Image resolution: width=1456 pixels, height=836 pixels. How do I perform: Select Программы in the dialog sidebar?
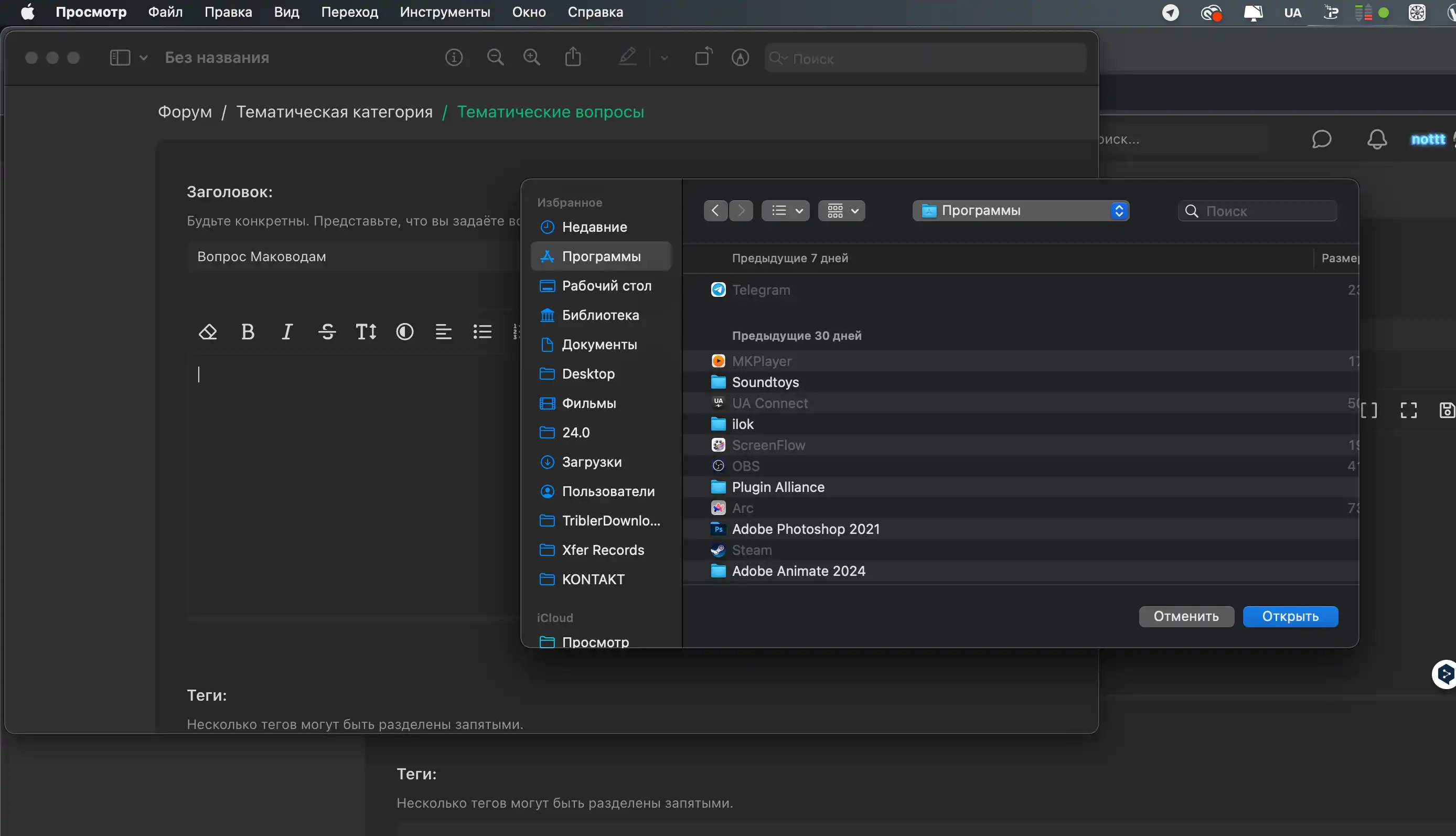pyautogui.click(x=601, y=256)
